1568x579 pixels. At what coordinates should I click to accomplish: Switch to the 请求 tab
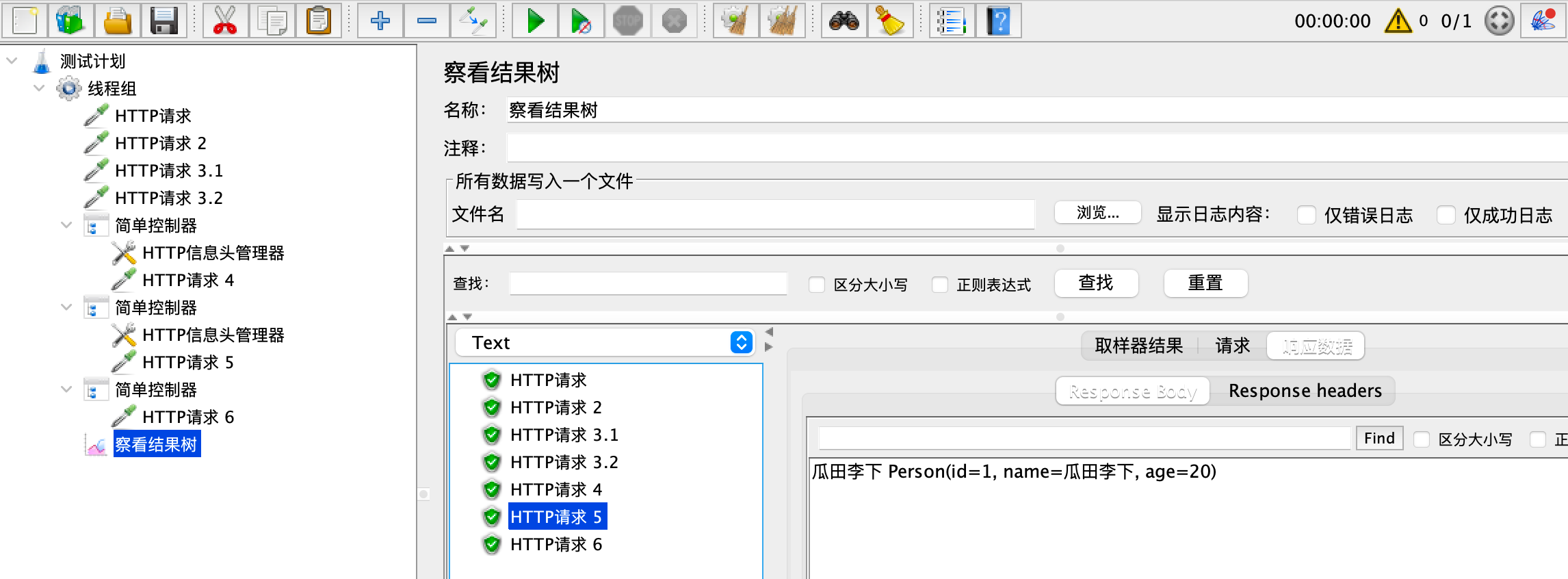pos(1233,346)
